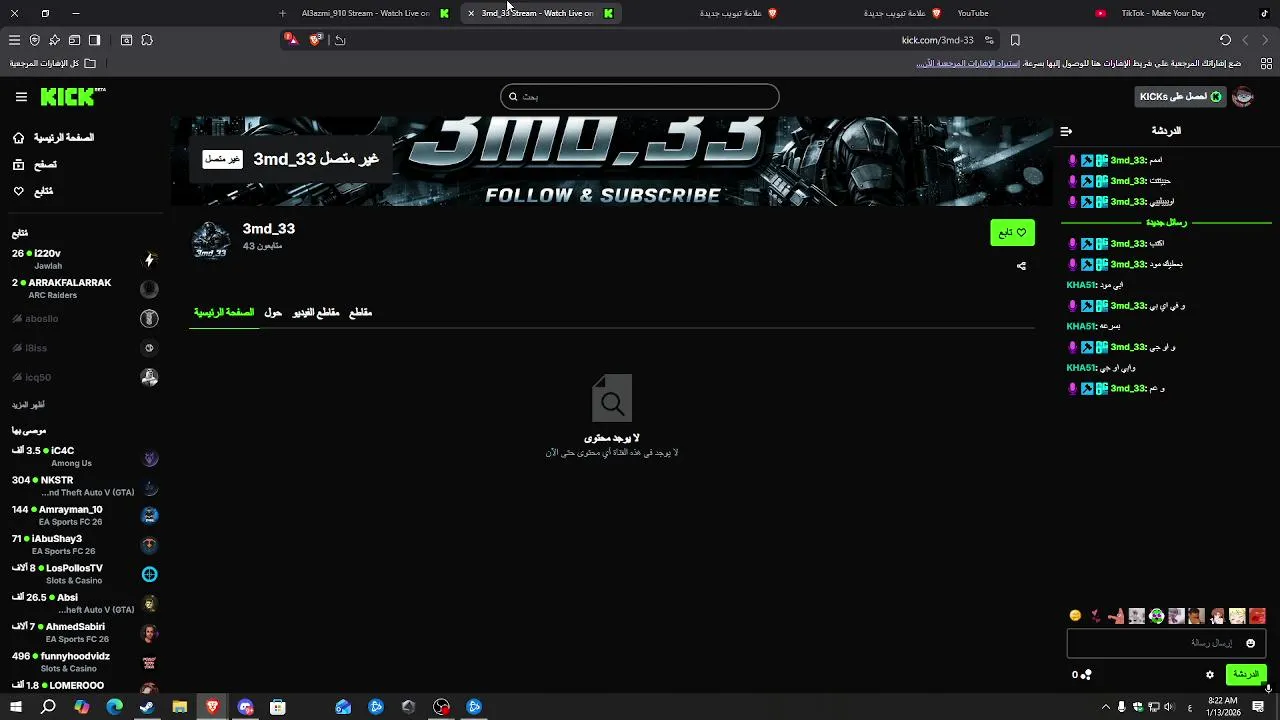The height and width of the screenshot is (720, 1280).
Task: Reload the page with refresh icon
Action: [1225, 40]
